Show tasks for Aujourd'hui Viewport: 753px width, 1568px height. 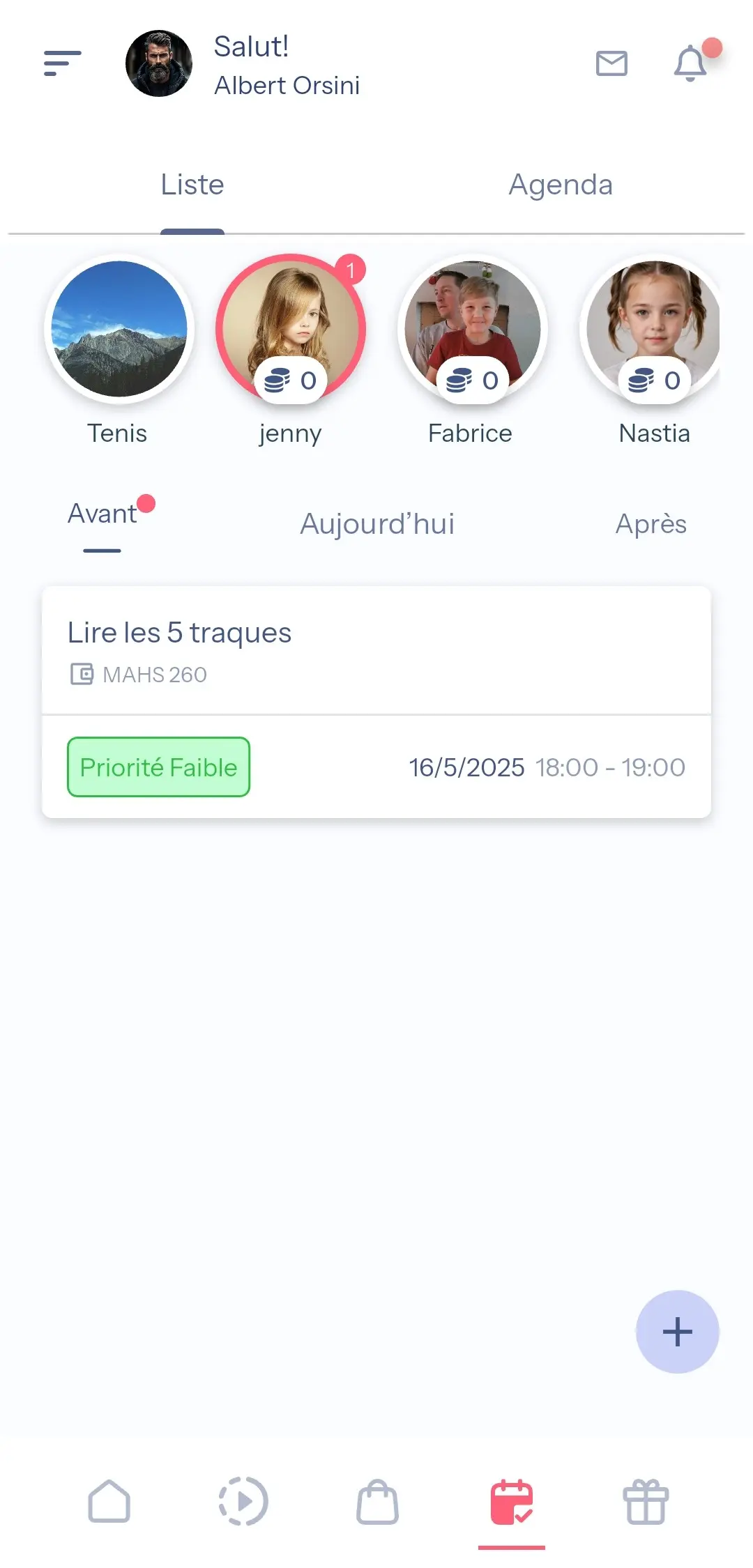coord(377,524)
